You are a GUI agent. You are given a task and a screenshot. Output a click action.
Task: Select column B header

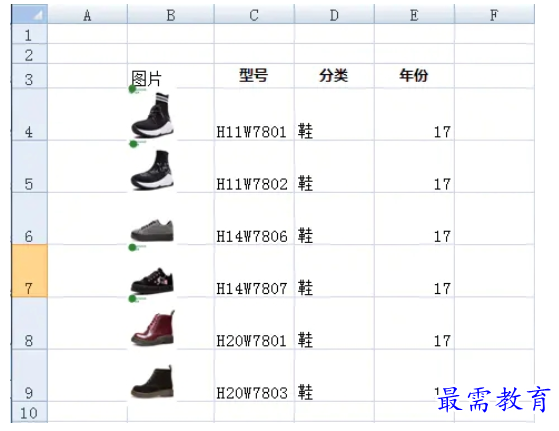(x=171, y=14)
